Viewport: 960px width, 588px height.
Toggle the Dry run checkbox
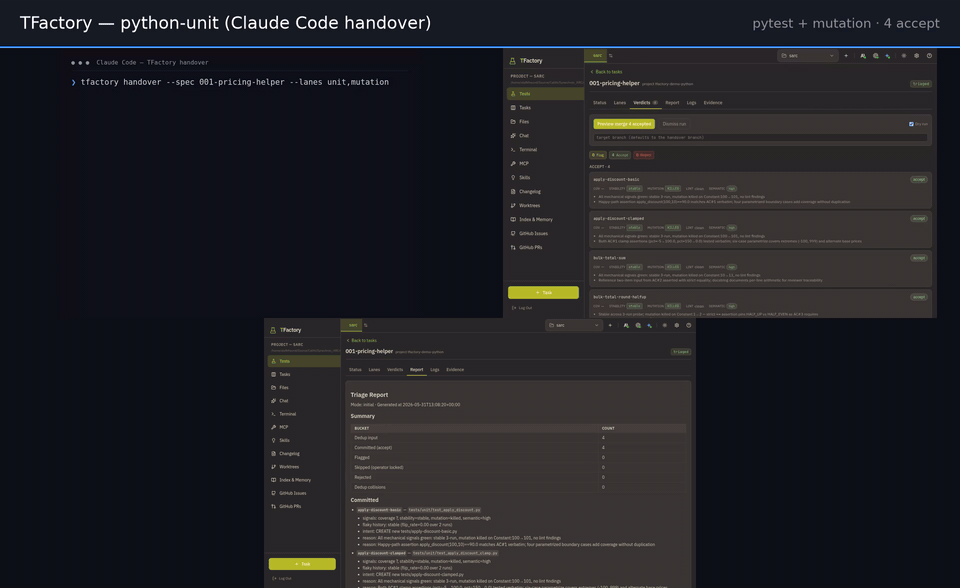pyautogui.click(x=911, y=124)
